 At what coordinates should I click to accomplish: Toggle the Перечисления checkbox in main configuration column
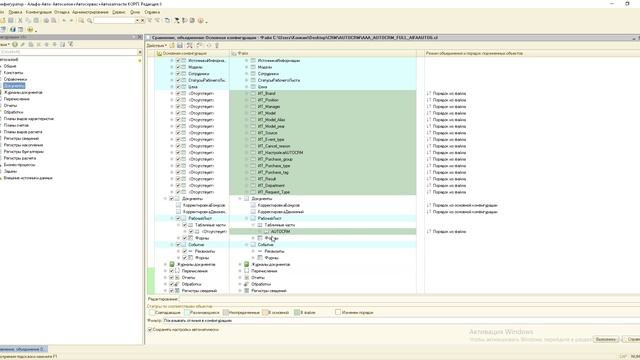pyautogui.click(x=171, y=271)
